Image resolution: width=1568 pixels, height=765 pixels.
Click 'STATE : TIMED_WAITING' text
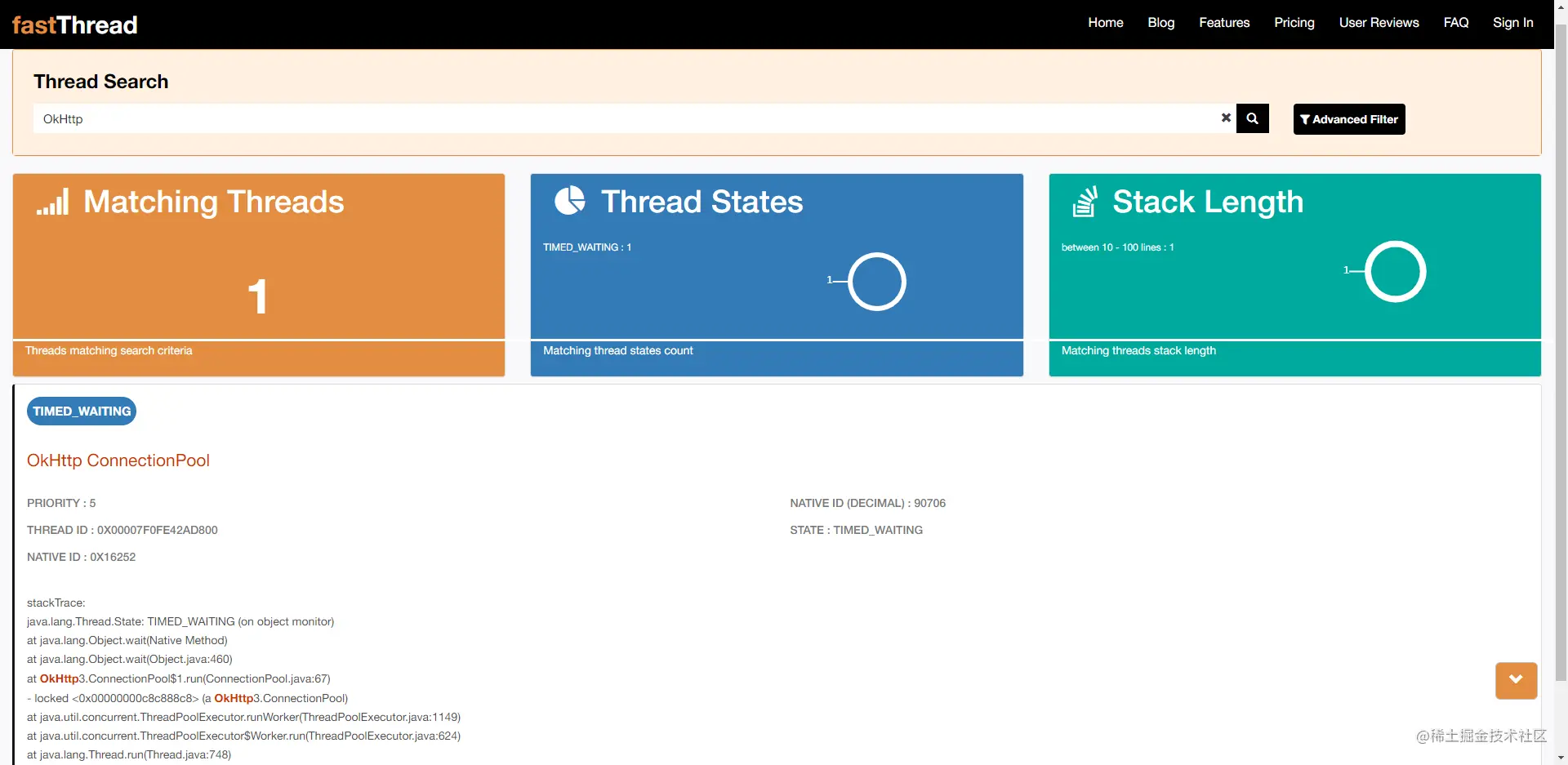(856, 530)
